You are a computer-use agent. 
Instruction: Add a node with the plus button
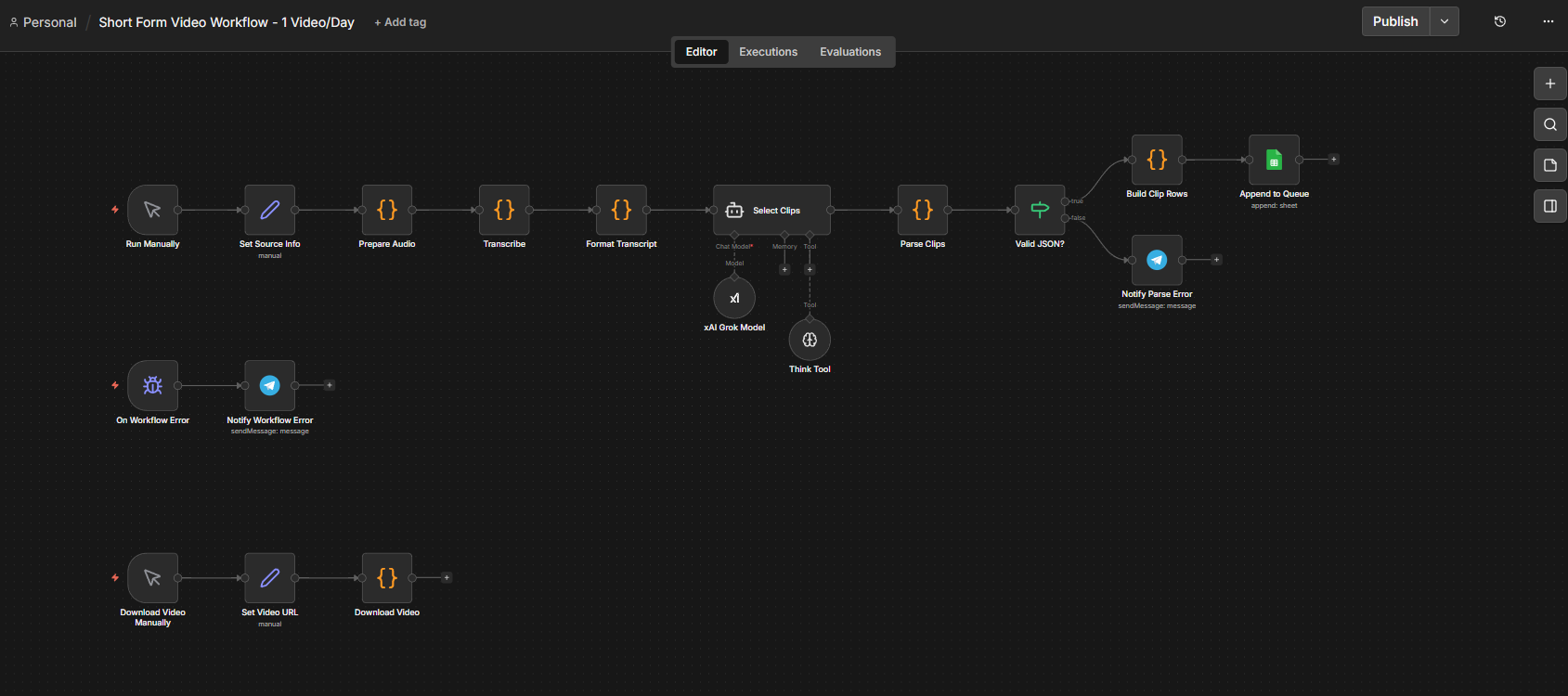pyautogui.click(x=1549, y=84)
